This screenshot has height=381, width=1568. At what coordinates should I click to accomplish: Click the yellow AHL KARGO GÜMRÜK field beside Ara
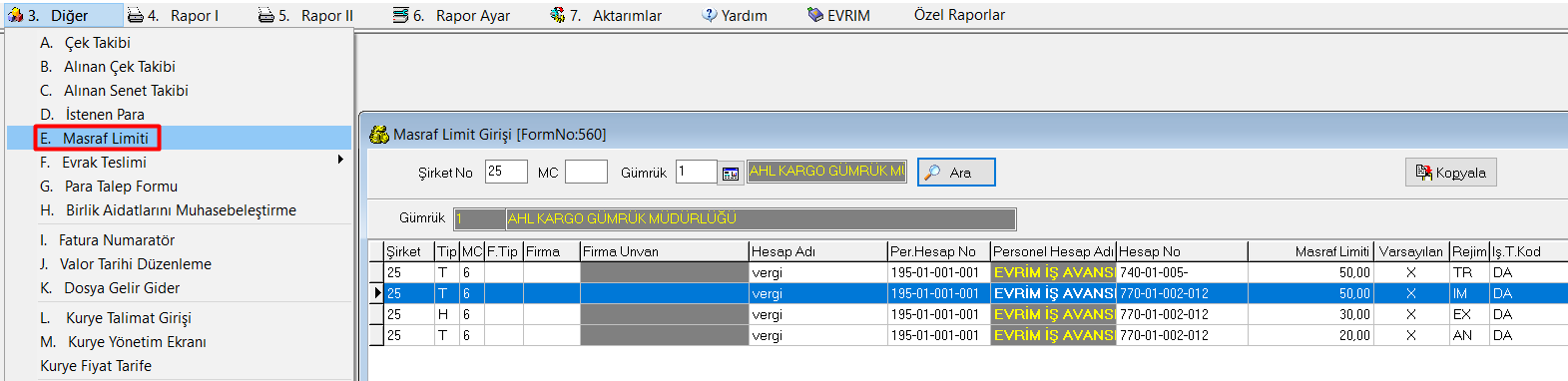(x=827, y=172)
